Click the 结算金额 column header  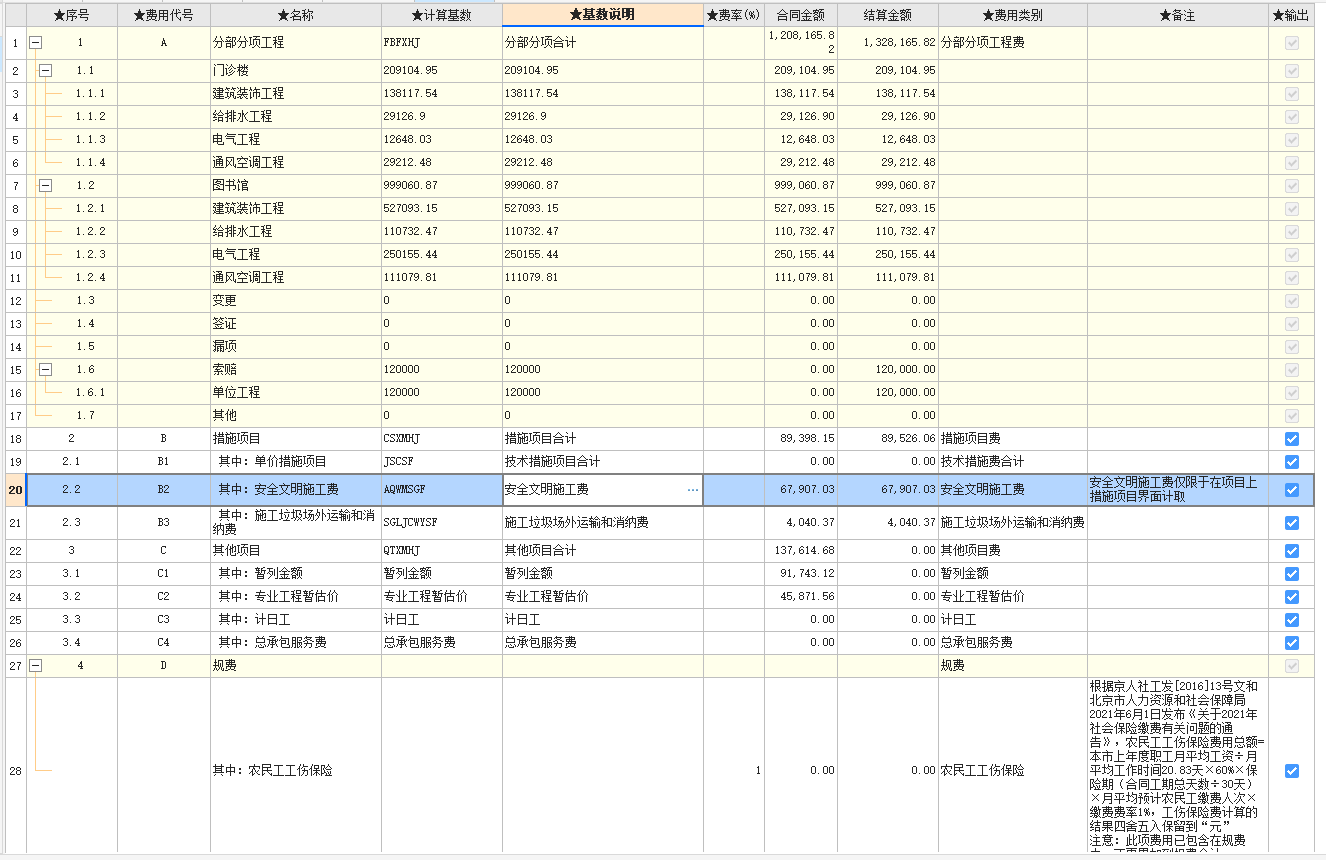click(x=888, y=15)
